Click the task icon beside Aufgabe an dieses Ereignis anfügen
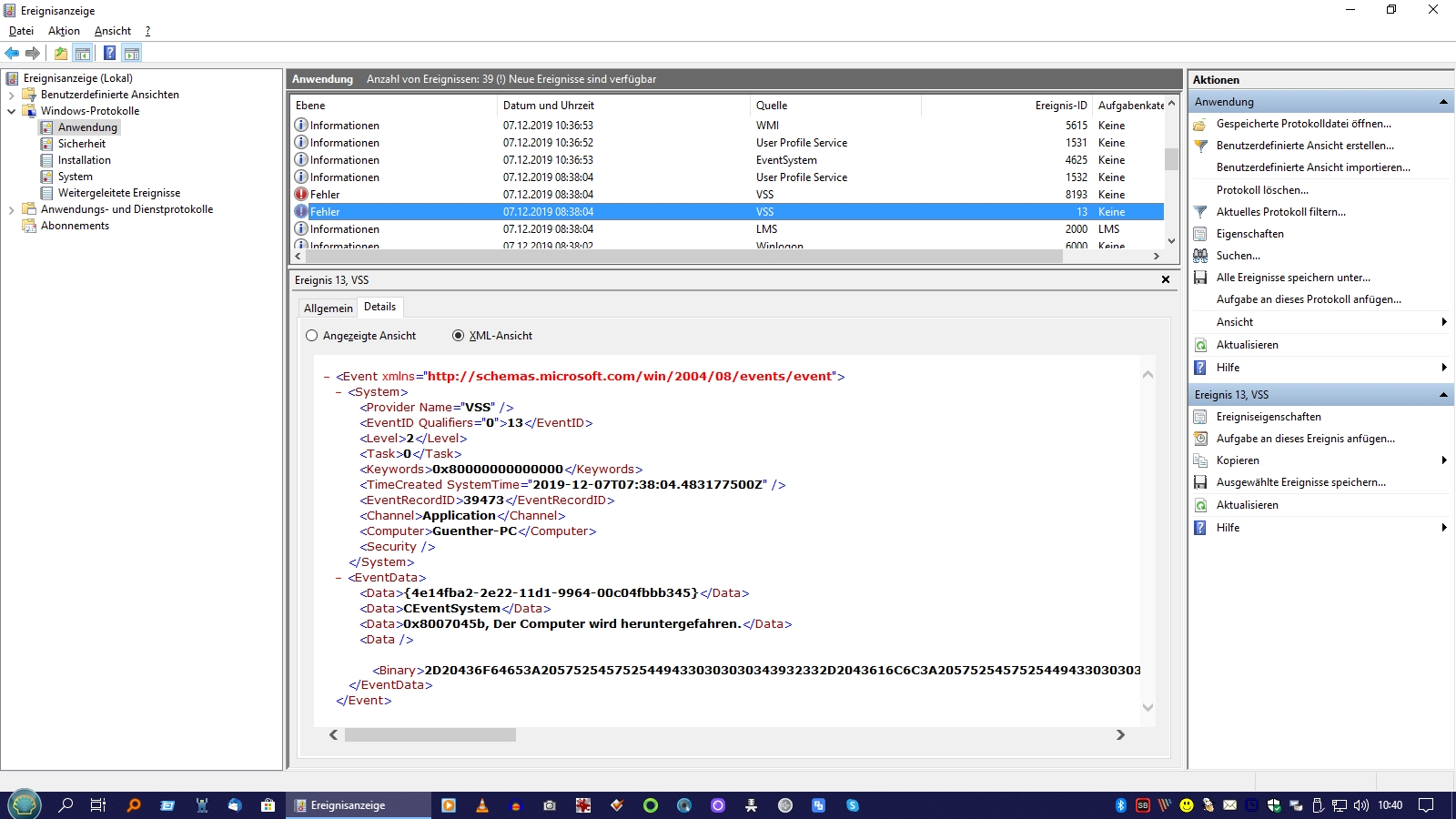Image resolution: width=1456 pixels, height=819 pixels. pyautogui.click(x=1200, y=439)
